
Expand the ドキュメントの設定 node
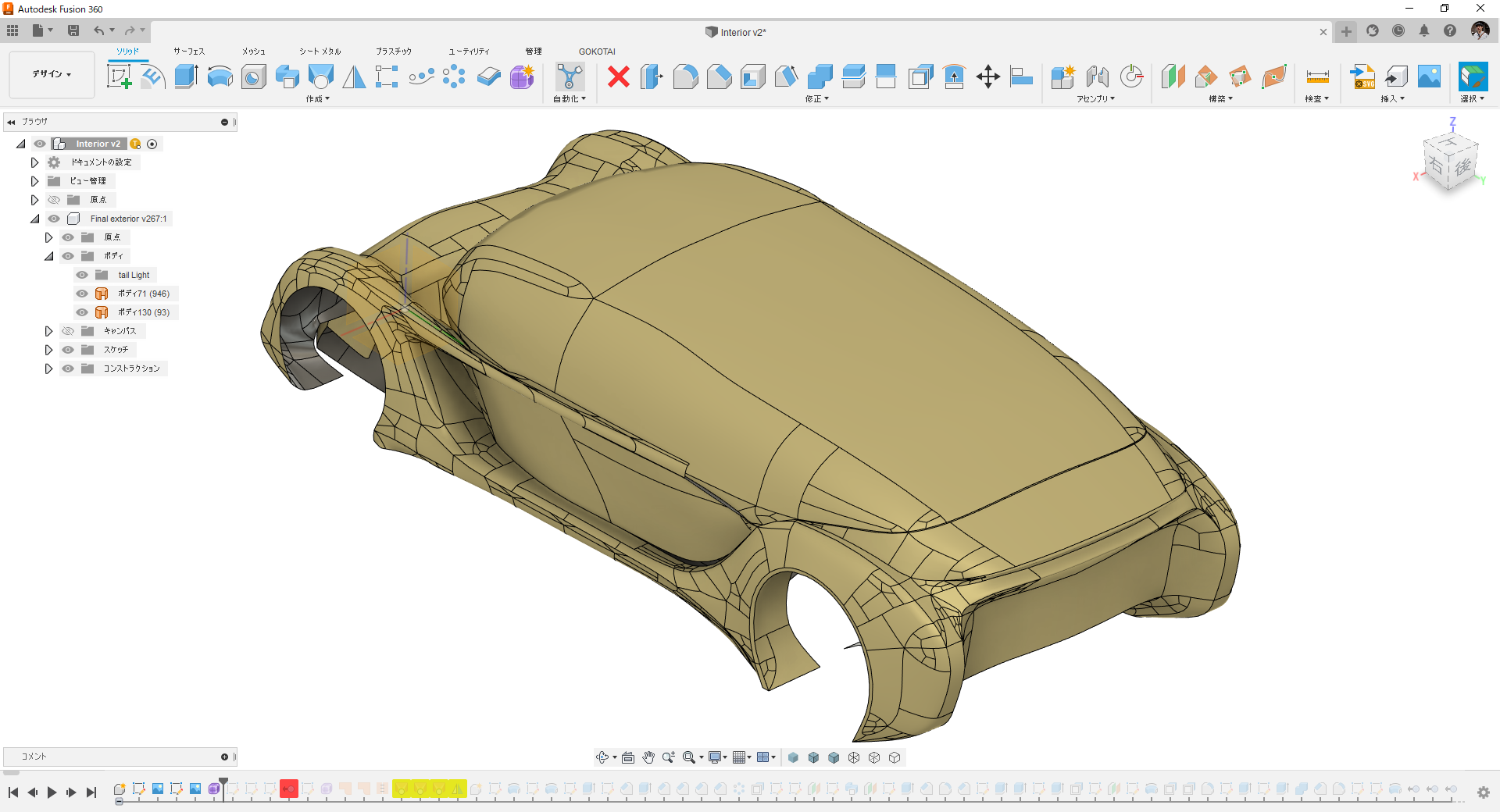[x=34, y=162]
